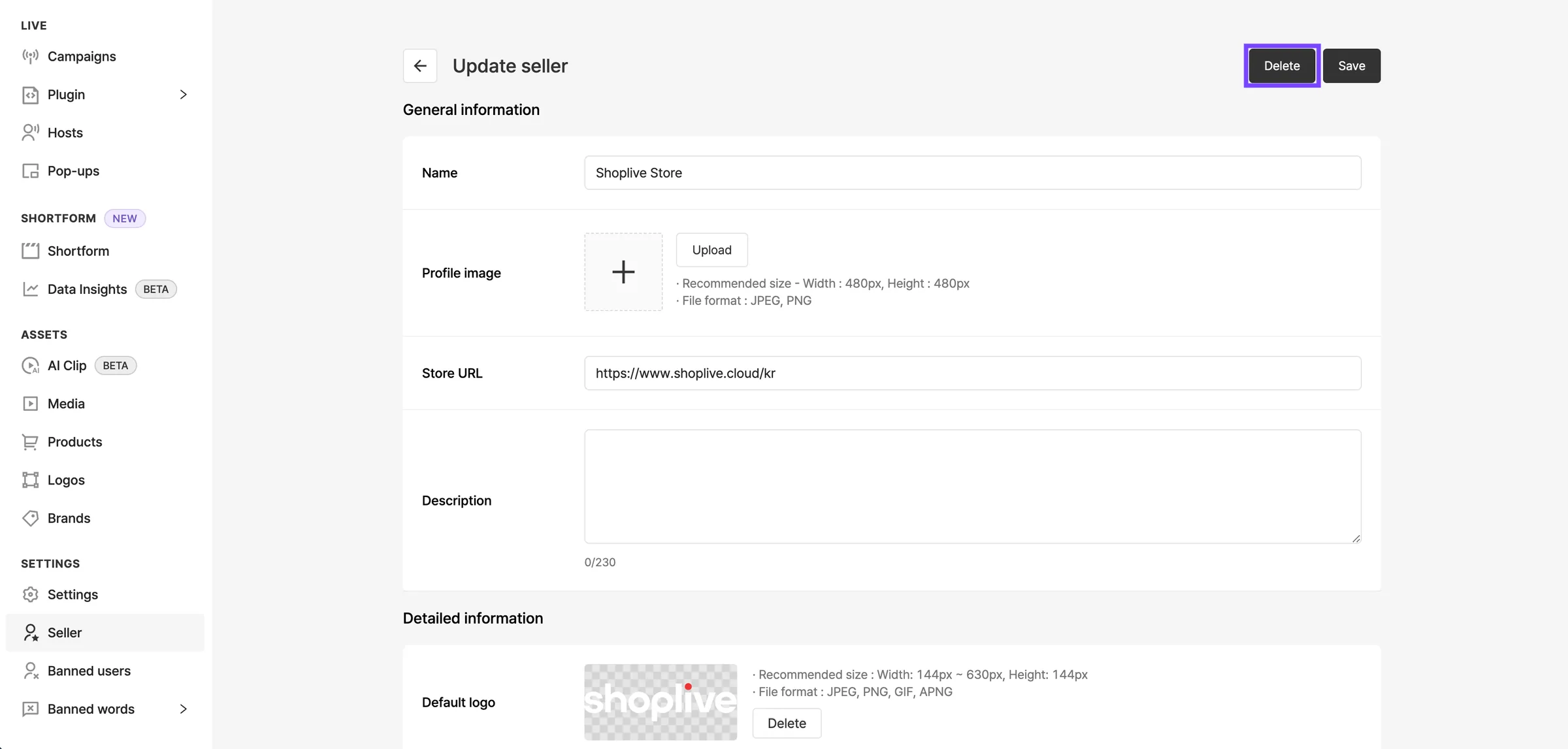Click the Data Insights chart icon
The image size is (1568, 749).
click(30, 289)
